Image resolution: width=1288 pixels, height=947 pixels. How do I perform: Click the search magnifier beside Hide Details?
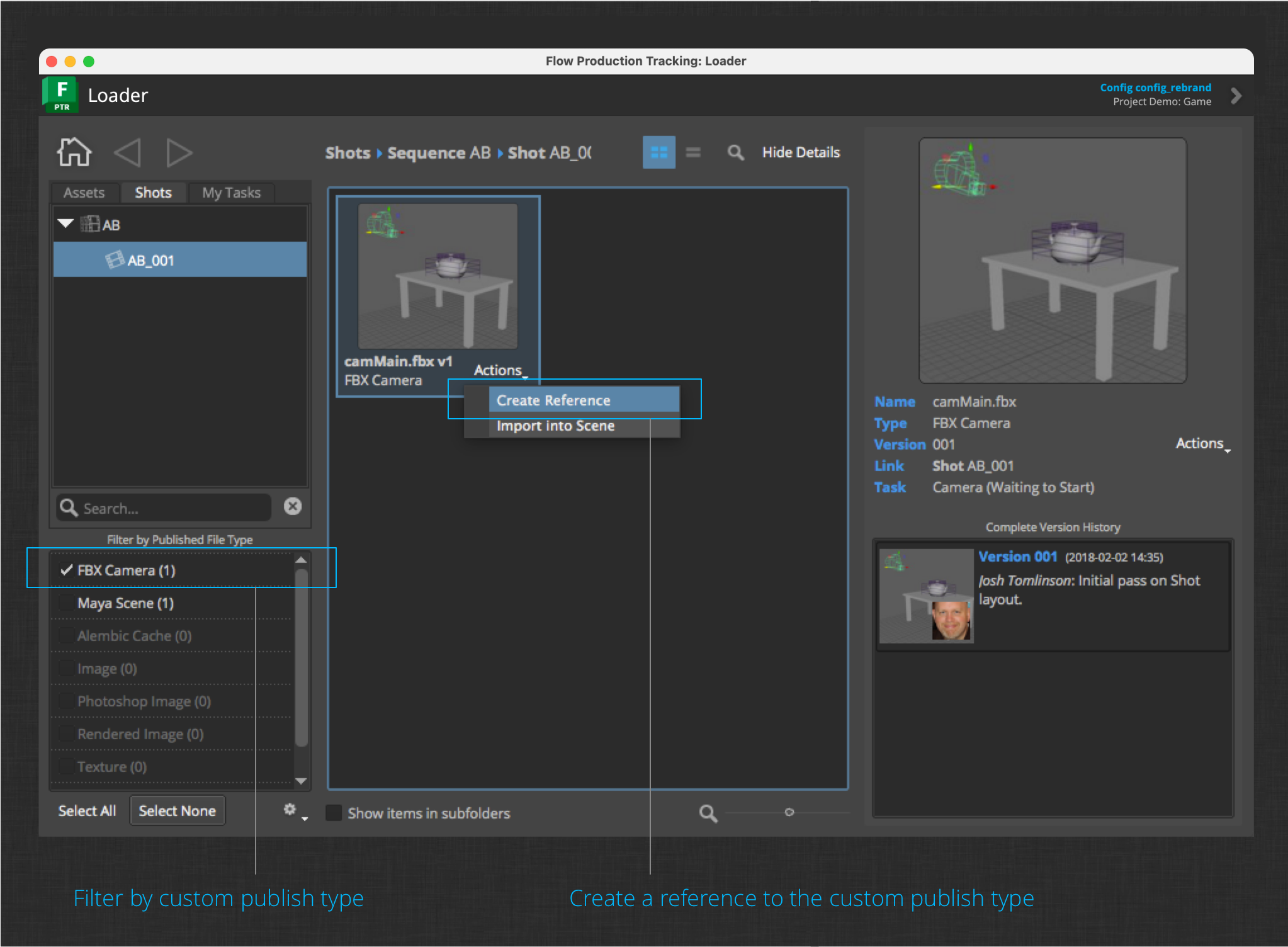(735, 152)
